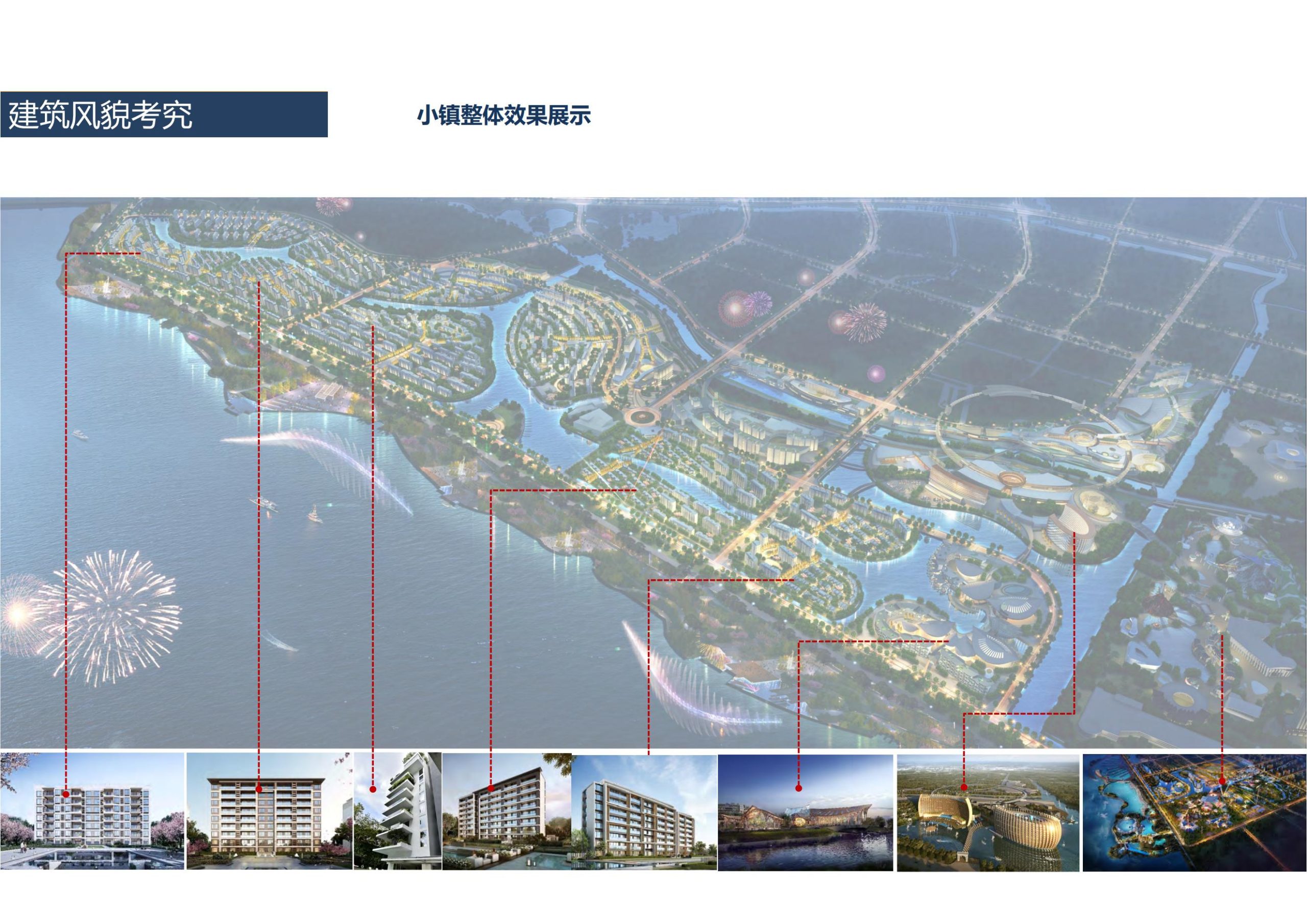Open the brown-roofed mid-rise building thumbnail

pos(270,811)
